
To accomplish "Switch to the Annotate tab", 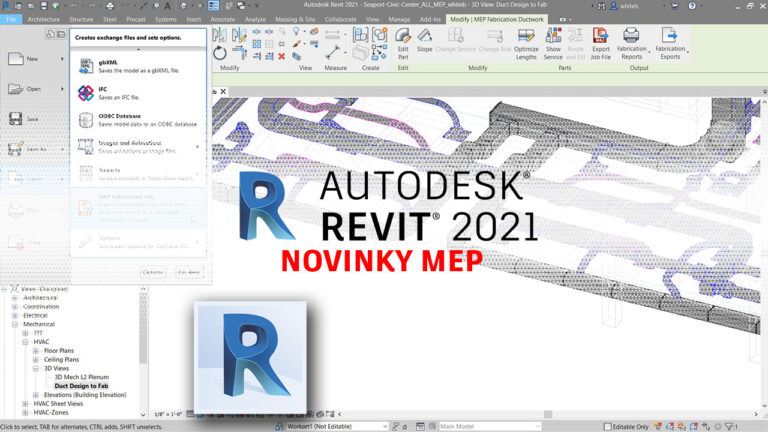I will point(223,20).
